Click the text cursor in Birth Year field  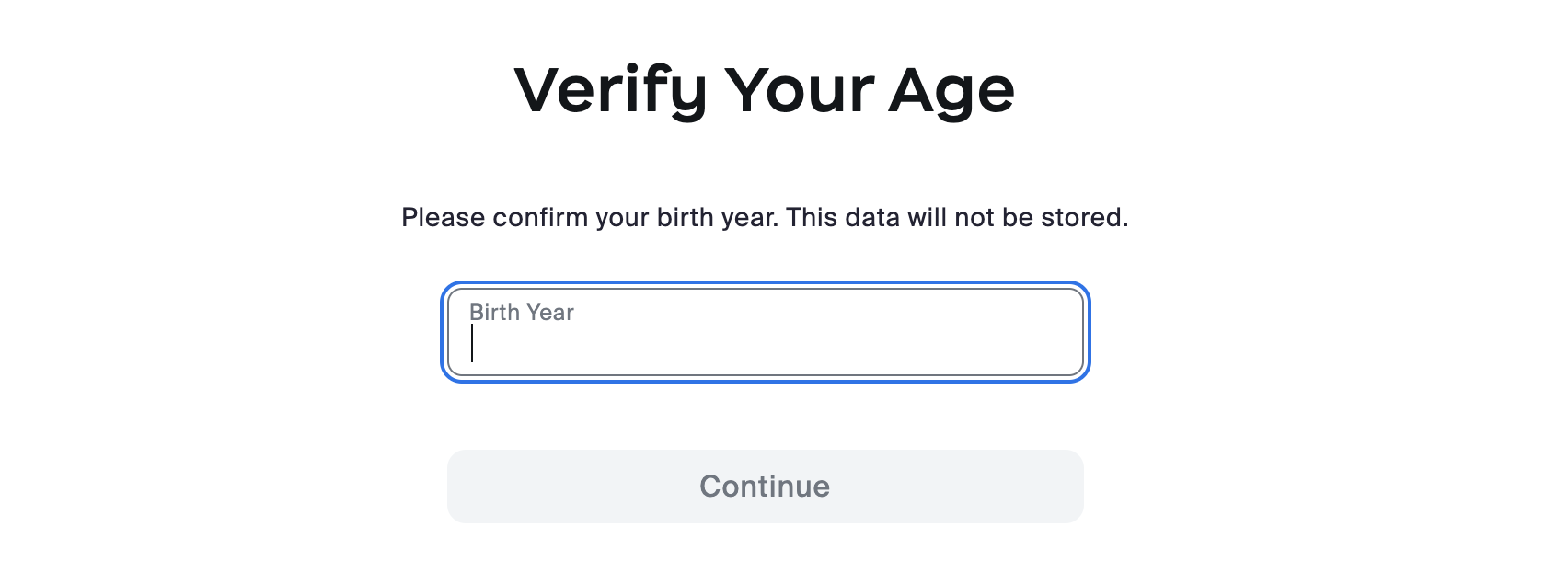[472, 344]
